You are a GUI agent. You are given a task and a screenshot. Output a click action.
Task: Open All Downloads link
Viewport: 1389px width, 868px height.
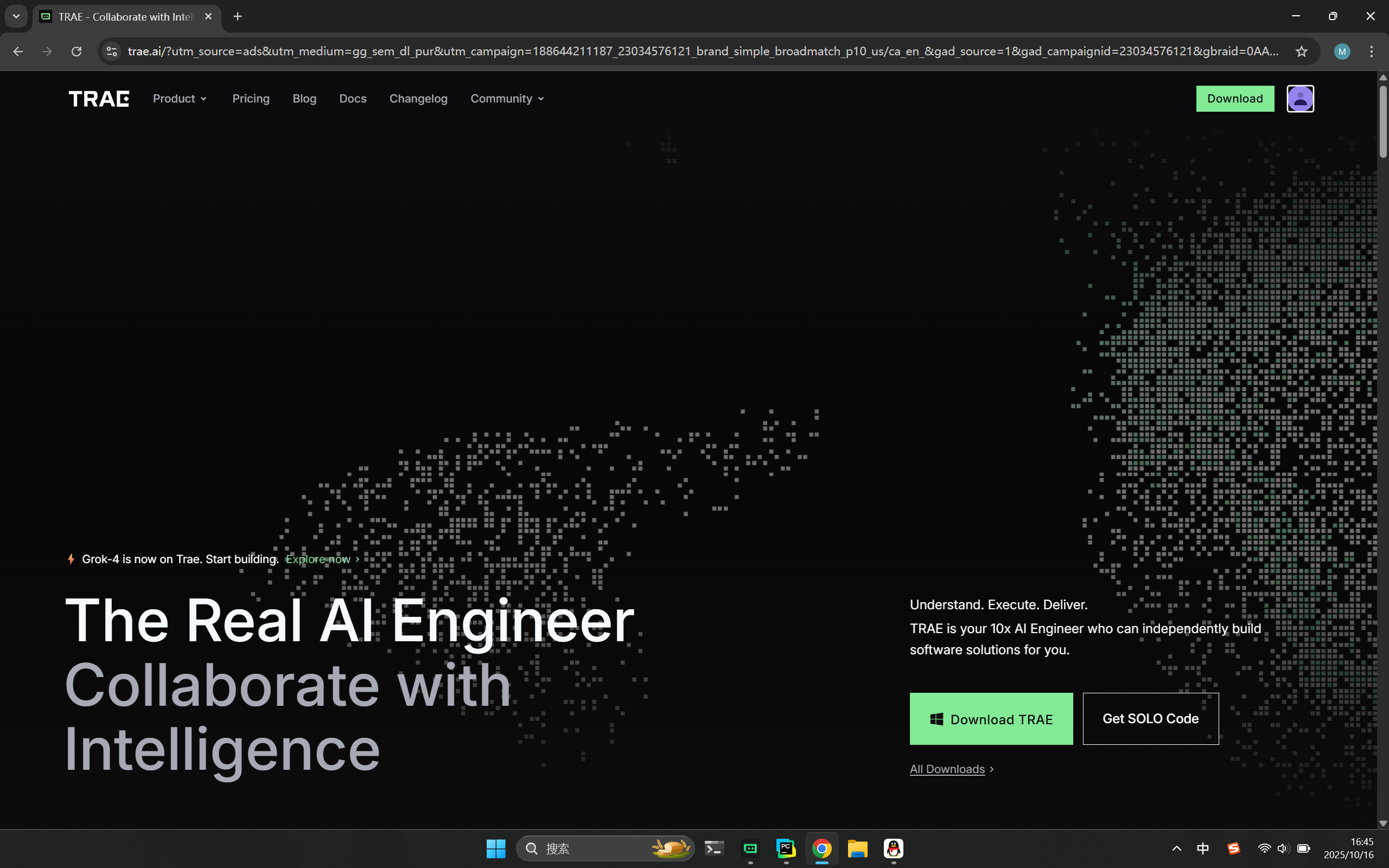point(952,769)
